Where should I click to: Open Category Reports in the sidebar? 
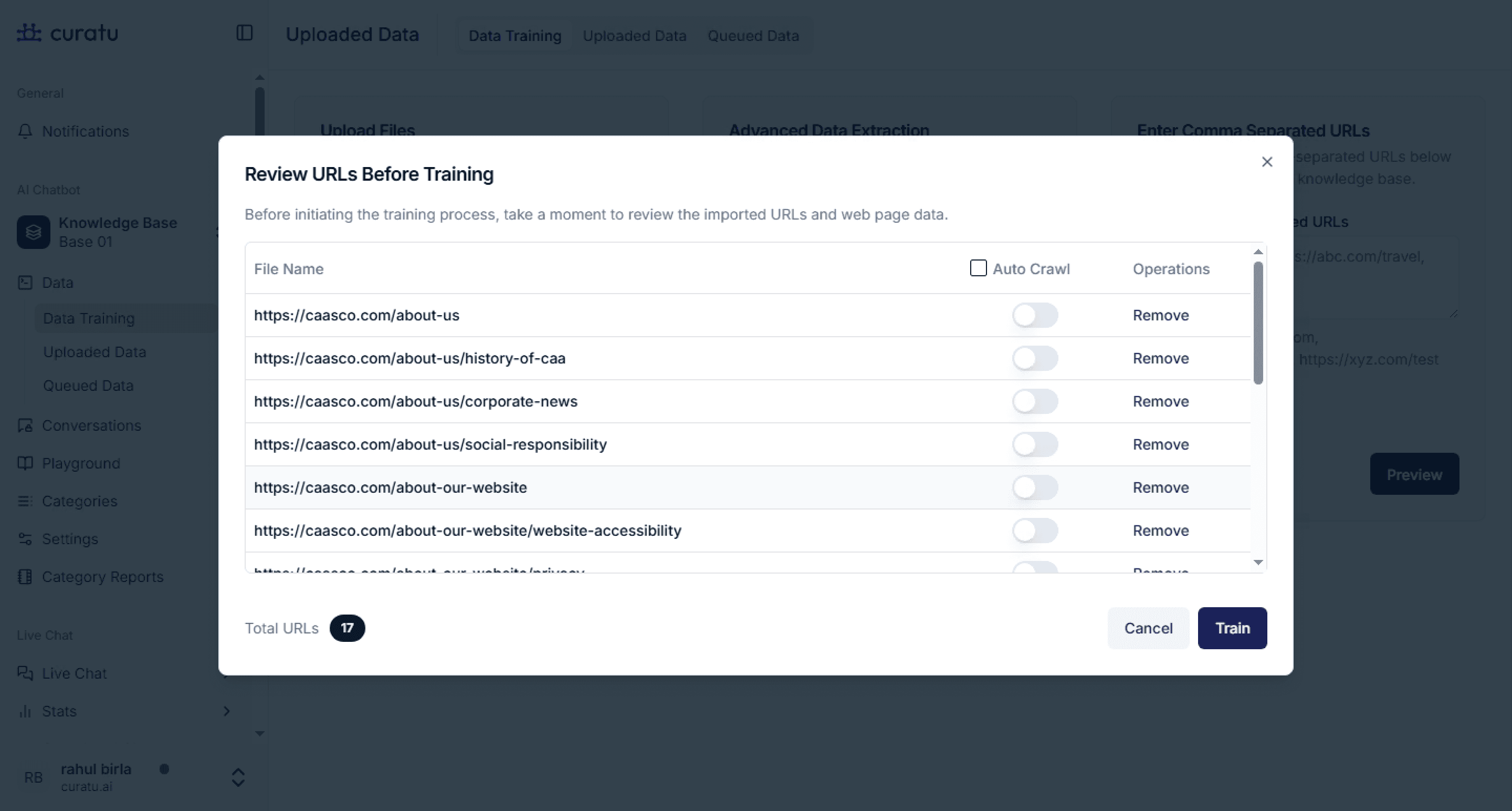tap(103, 577)
